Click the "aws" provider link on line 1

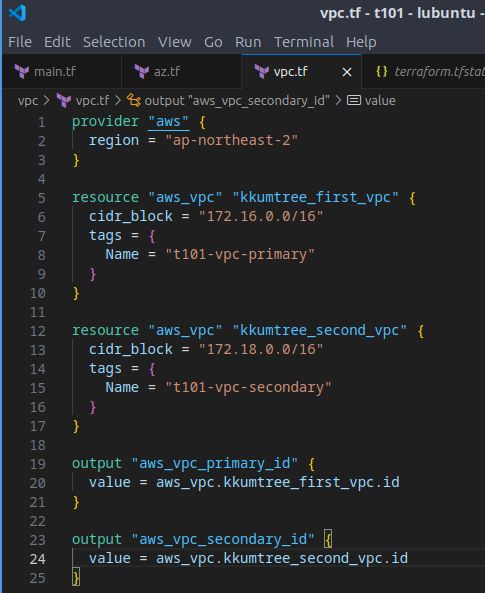(x=168, y=122)
